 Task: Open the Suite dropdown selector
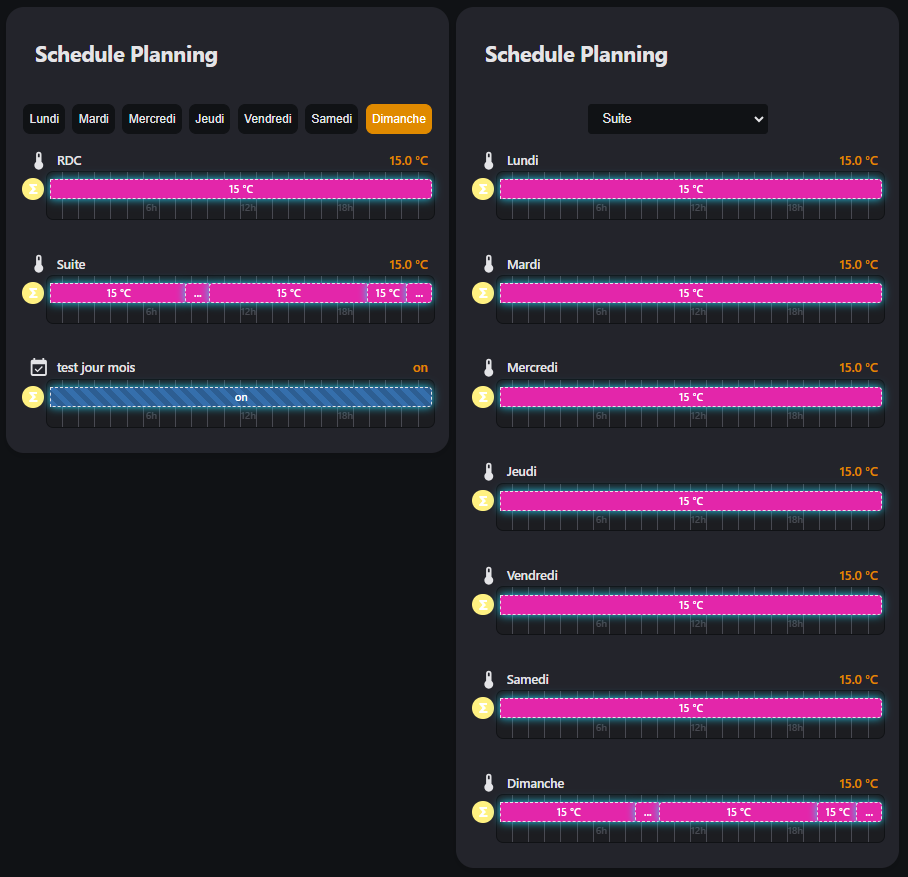(x=678, y=119)
